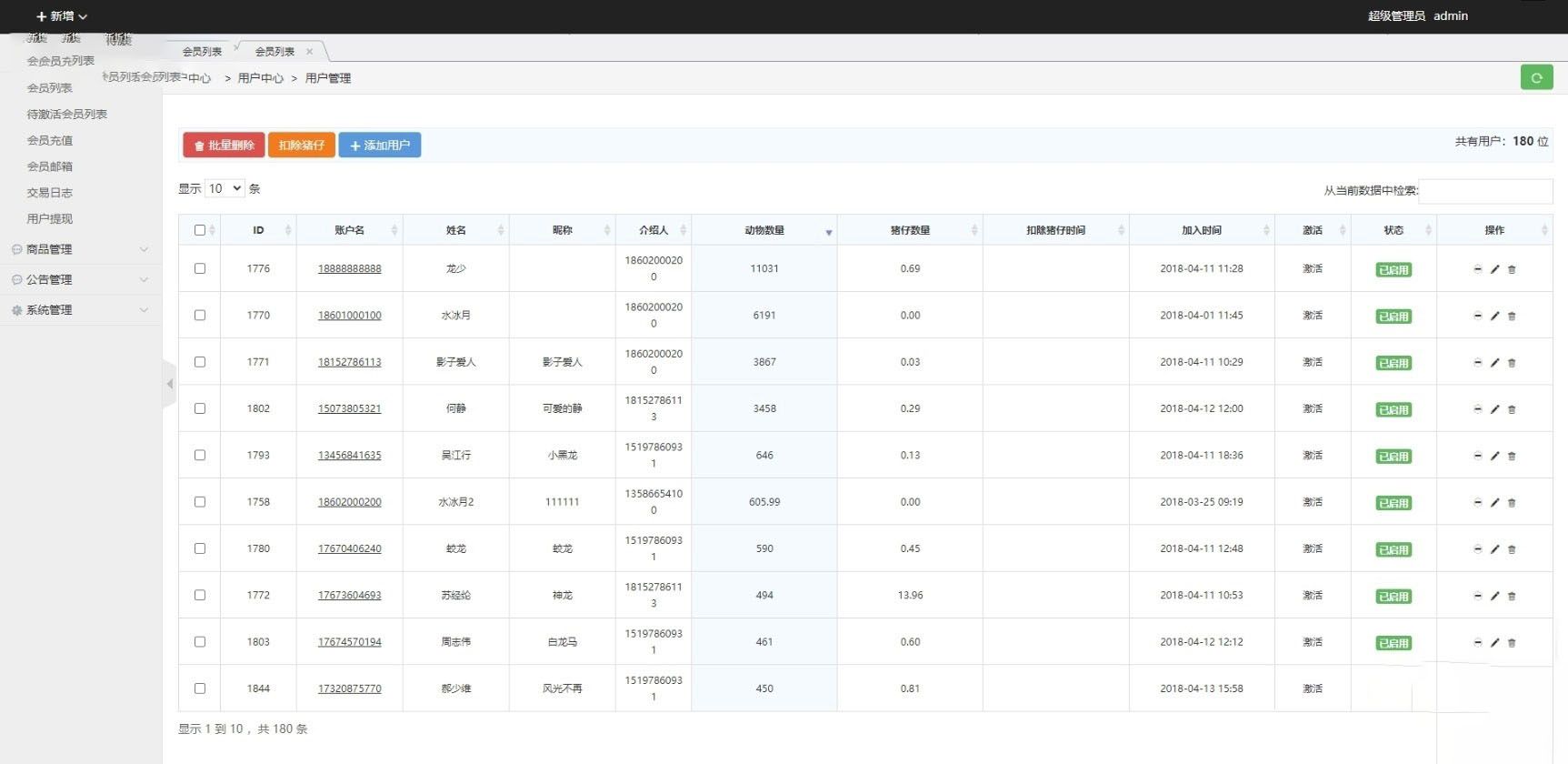Click trash icon for user 1770

click(1512, 317)
